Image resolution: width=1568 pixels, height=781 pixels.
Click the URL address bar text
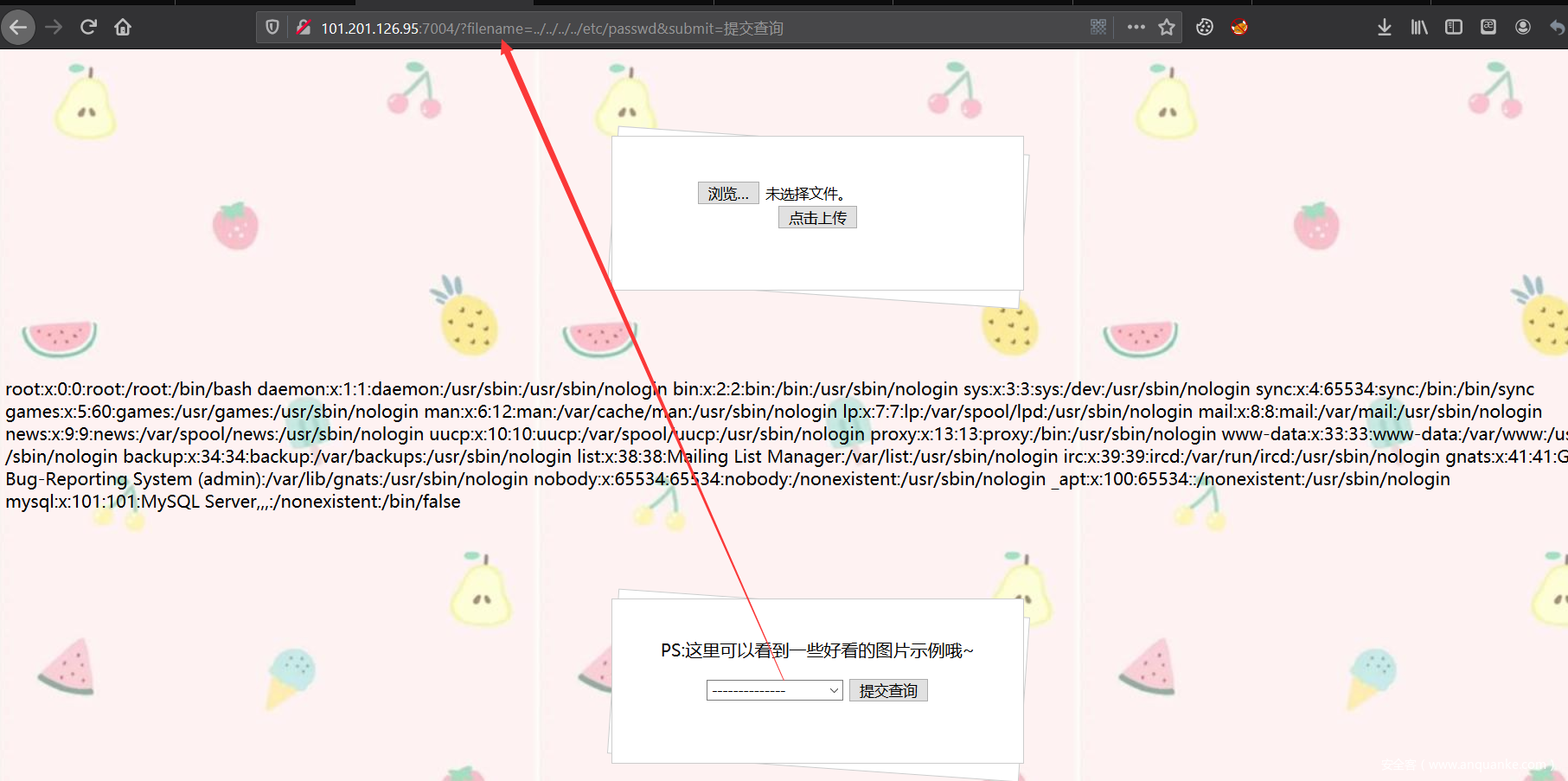coord(552,29)
